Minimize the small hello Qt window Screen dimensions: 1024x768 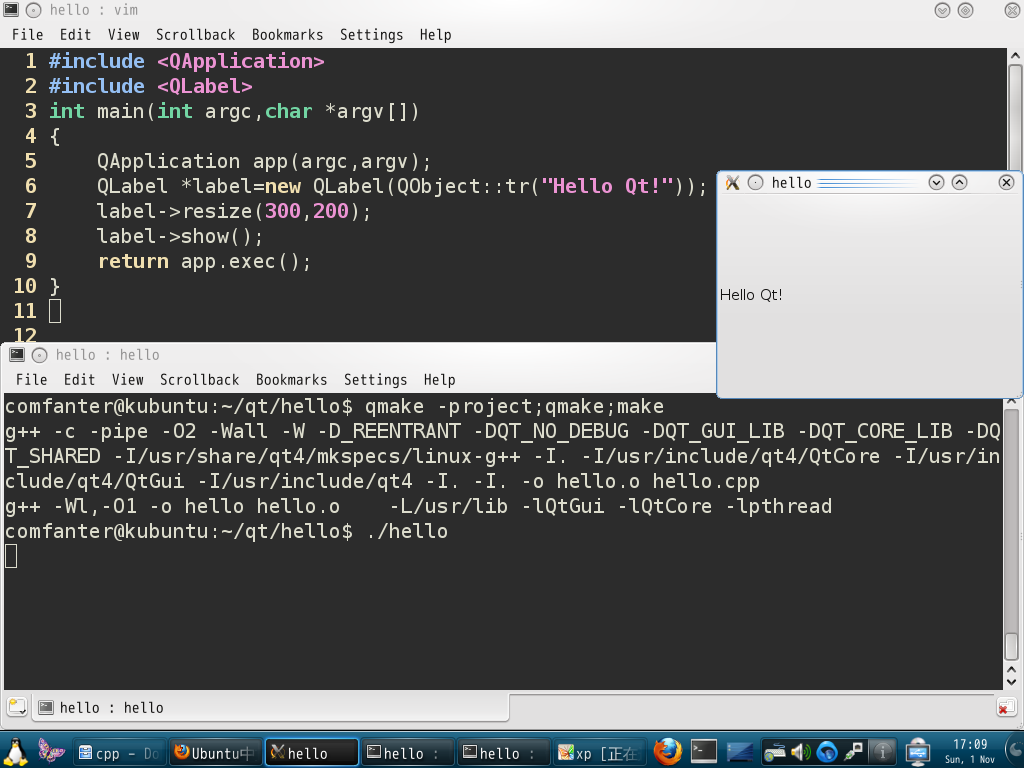(x=936, y=183)
